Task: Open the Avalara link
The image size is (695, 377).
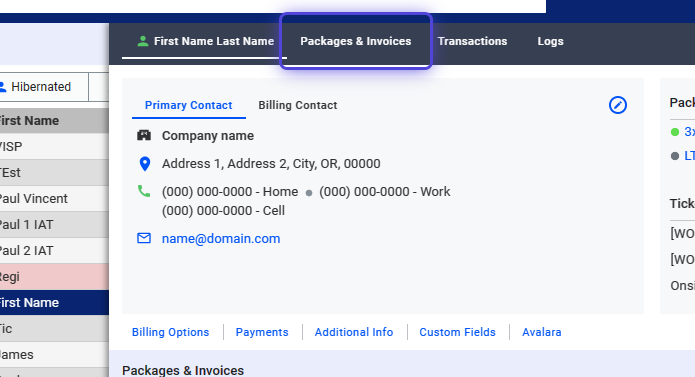Action: click(x=542, y=332)
